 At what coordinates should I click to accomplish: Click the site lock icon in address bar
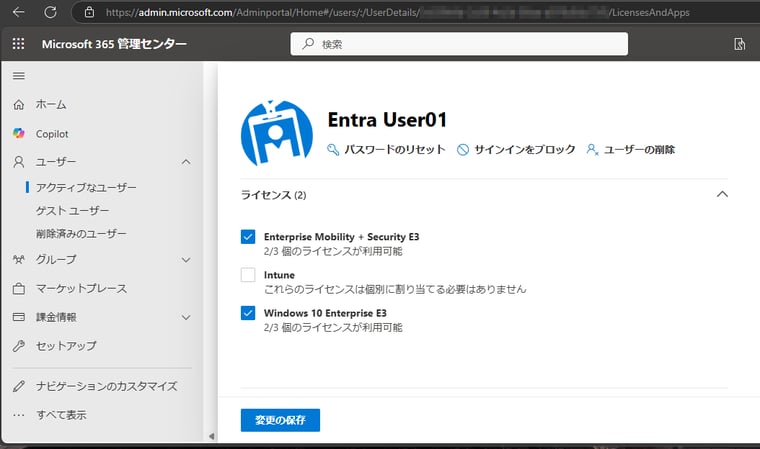coord(89,12)
